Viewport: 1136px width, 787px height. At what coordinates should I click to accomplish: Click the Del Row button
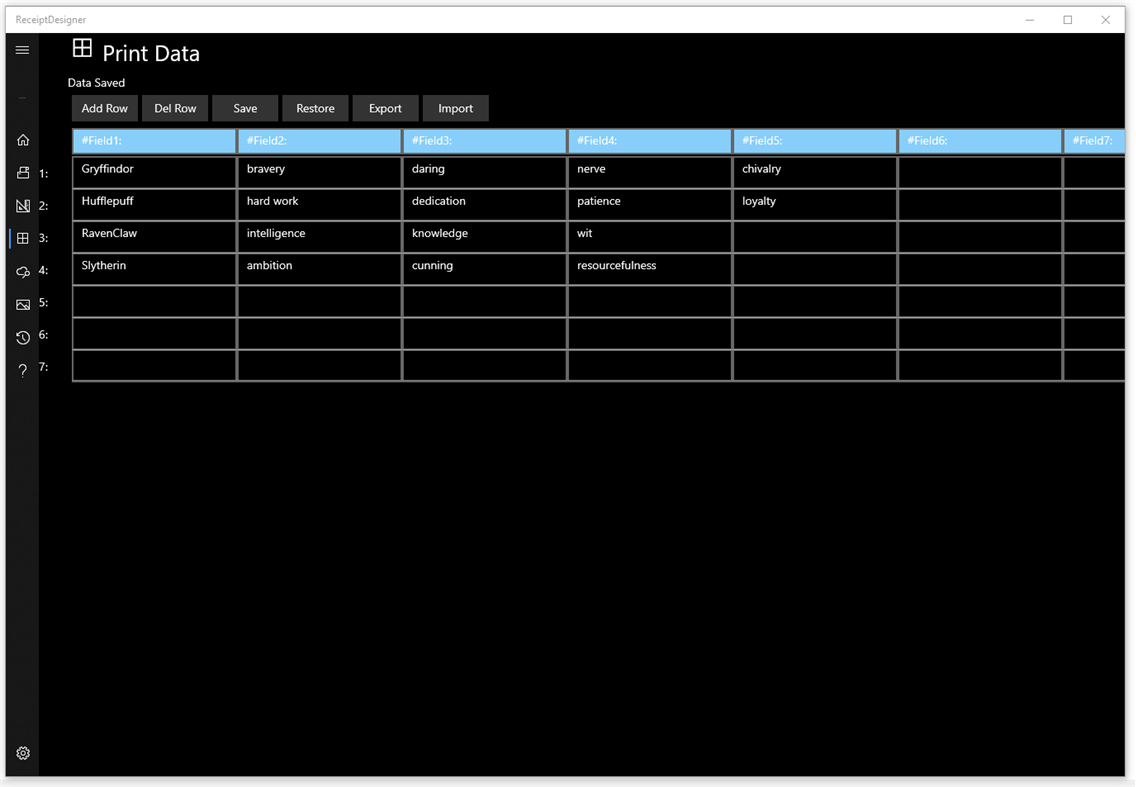pos(175,108)
